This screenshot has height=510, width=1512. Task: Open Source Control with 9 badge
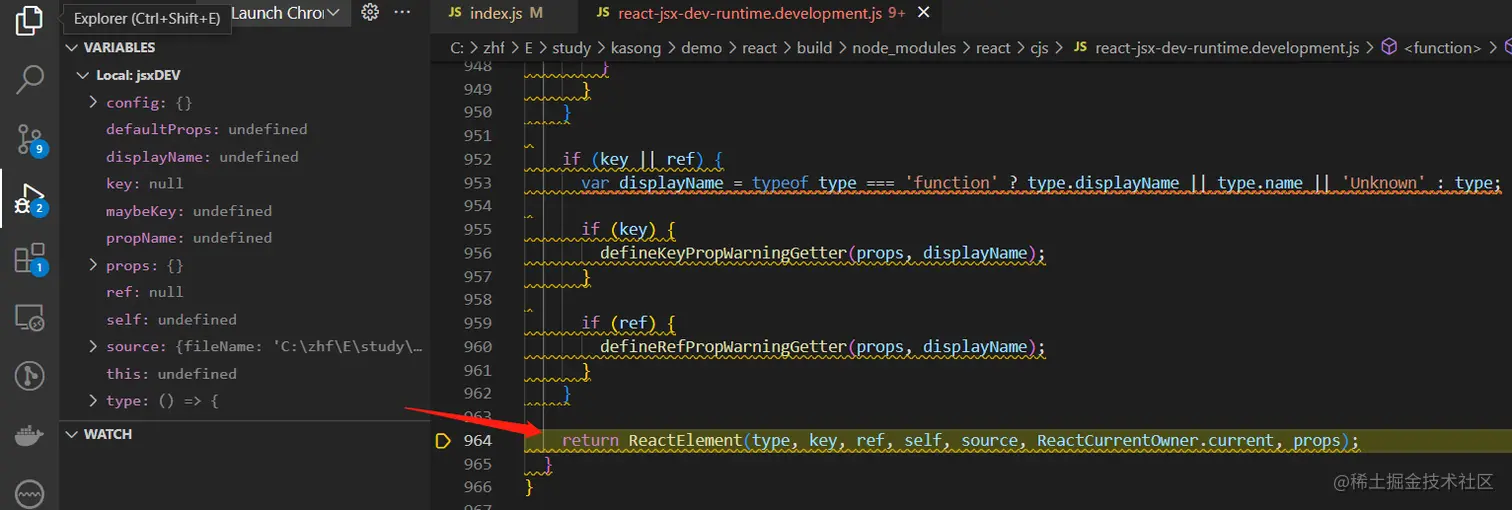point(30,139)
